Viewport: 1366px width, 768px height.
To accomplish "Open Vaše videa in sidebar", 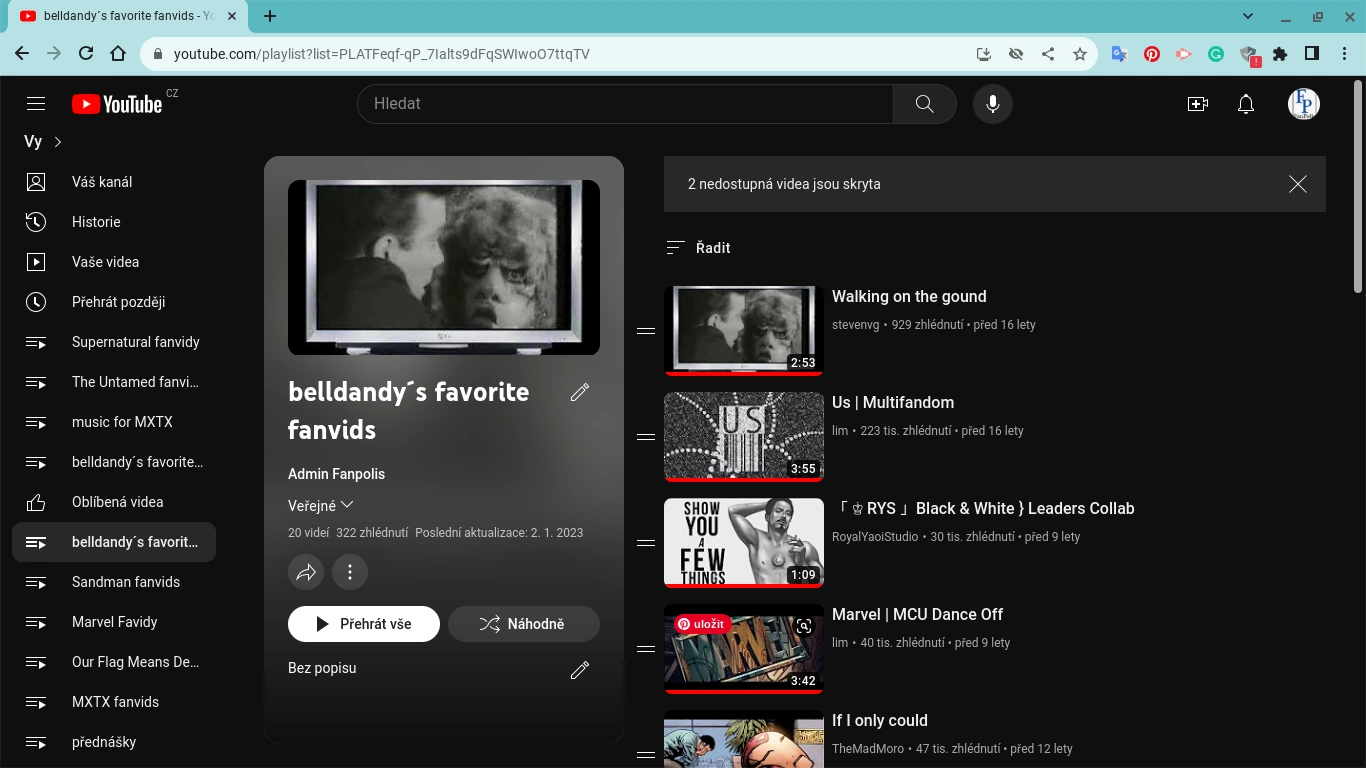I will 114,262.
